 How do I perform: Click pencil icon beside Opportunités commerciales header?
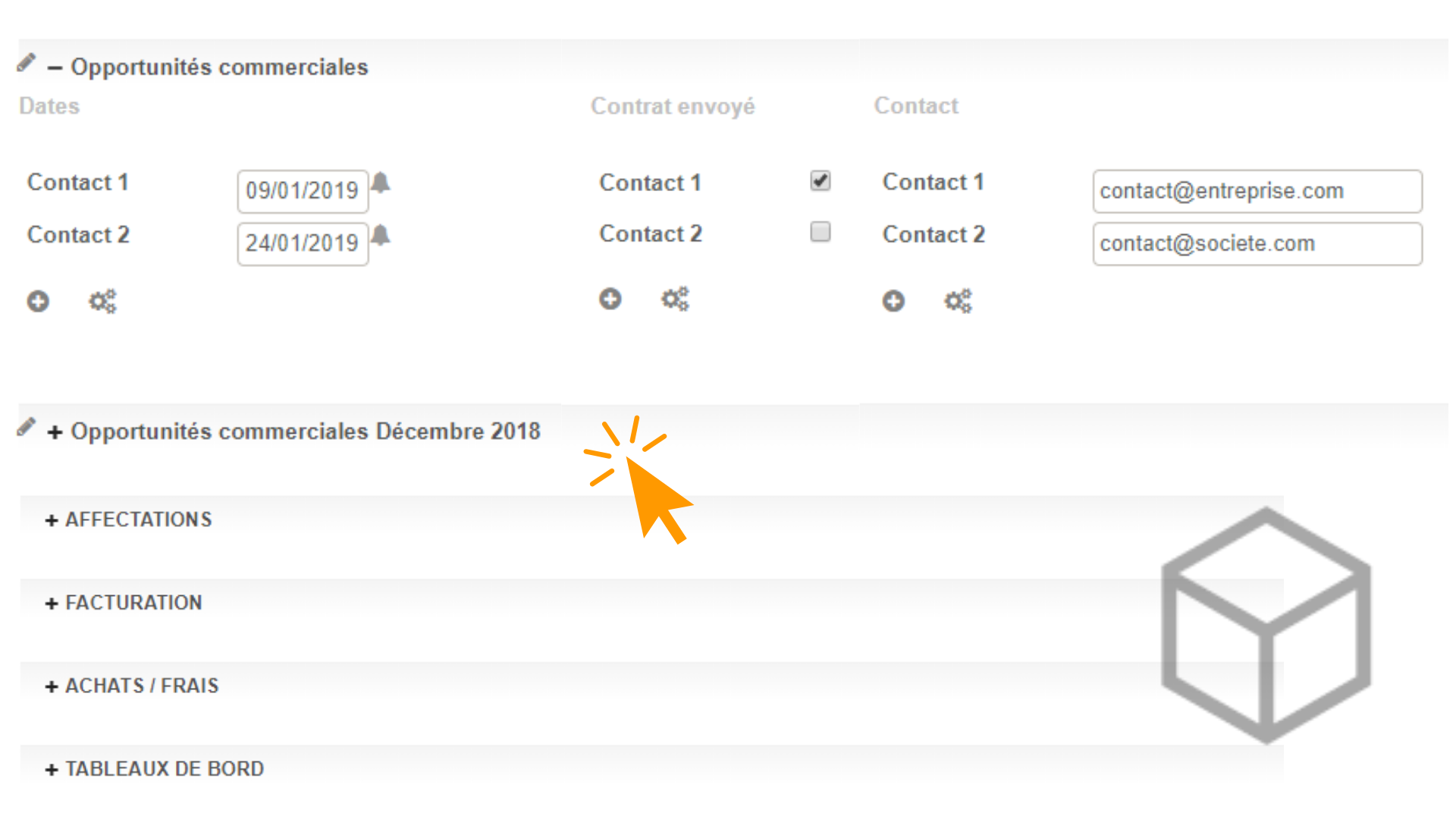[27, 63]
